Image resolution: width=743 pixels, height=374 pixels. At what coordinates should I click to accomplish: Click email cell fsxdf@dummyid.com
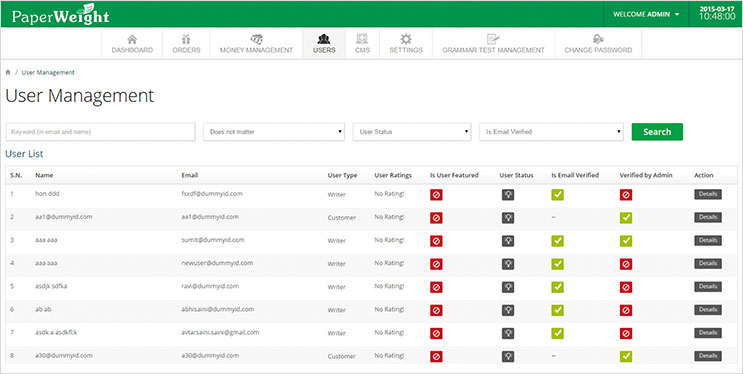tap(211, 194)
